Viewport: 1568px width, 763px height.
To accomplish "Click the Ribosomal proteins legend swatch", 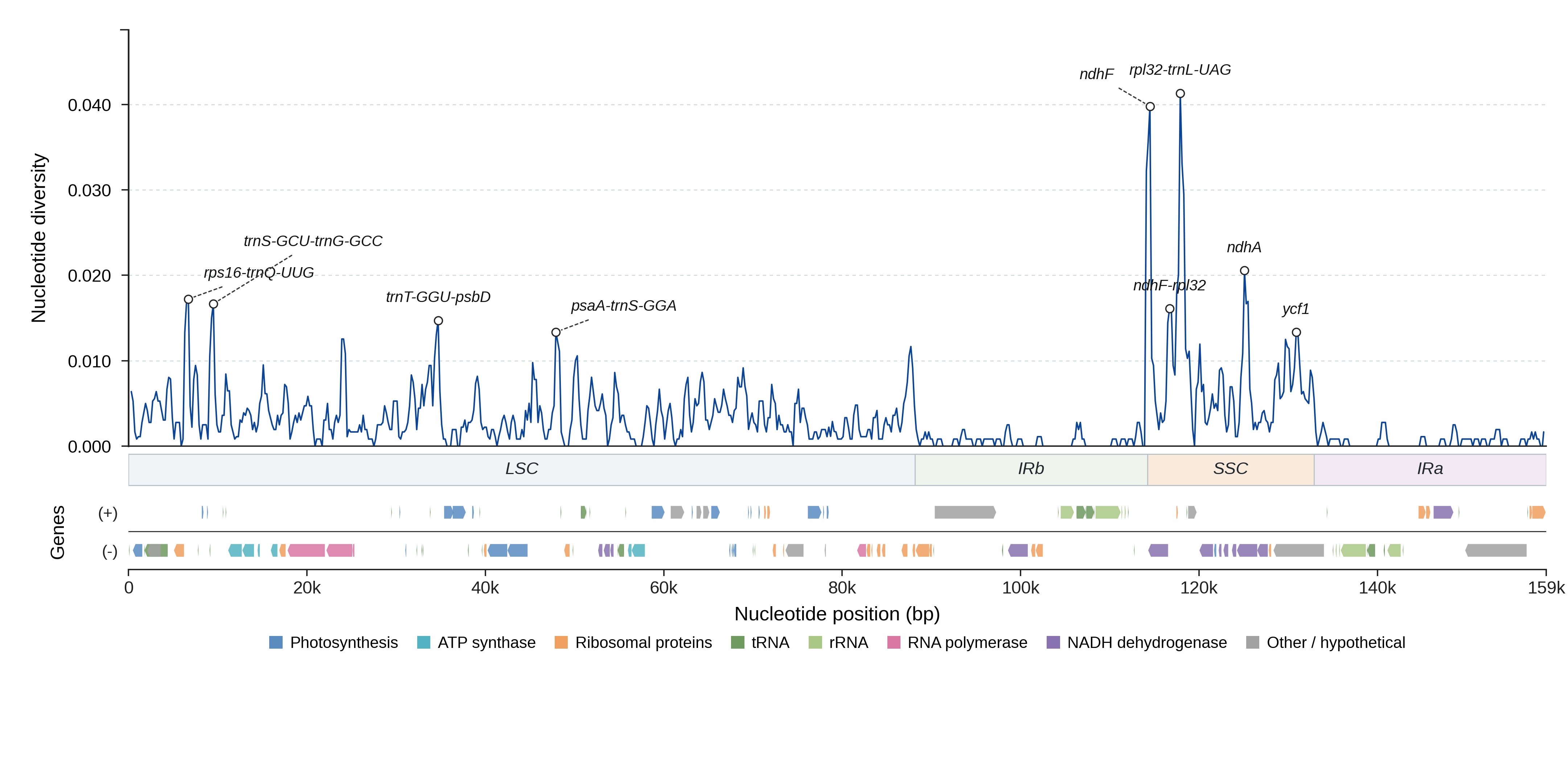I will point(561,642).
